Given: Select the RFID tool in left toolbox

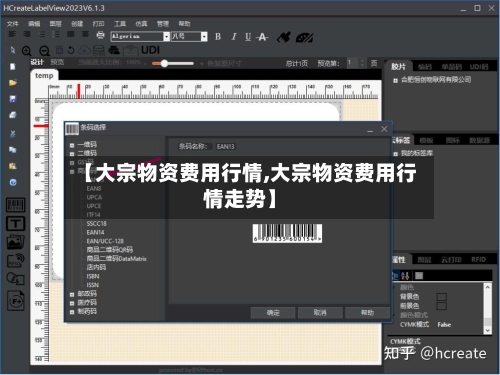Looking at the screenshot, I should [15, 261].
